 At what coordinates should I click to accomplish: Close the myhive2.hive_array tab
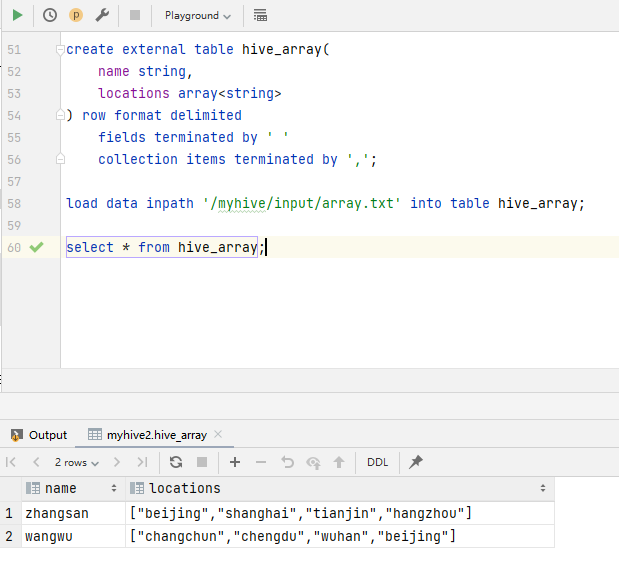[218, 435]
